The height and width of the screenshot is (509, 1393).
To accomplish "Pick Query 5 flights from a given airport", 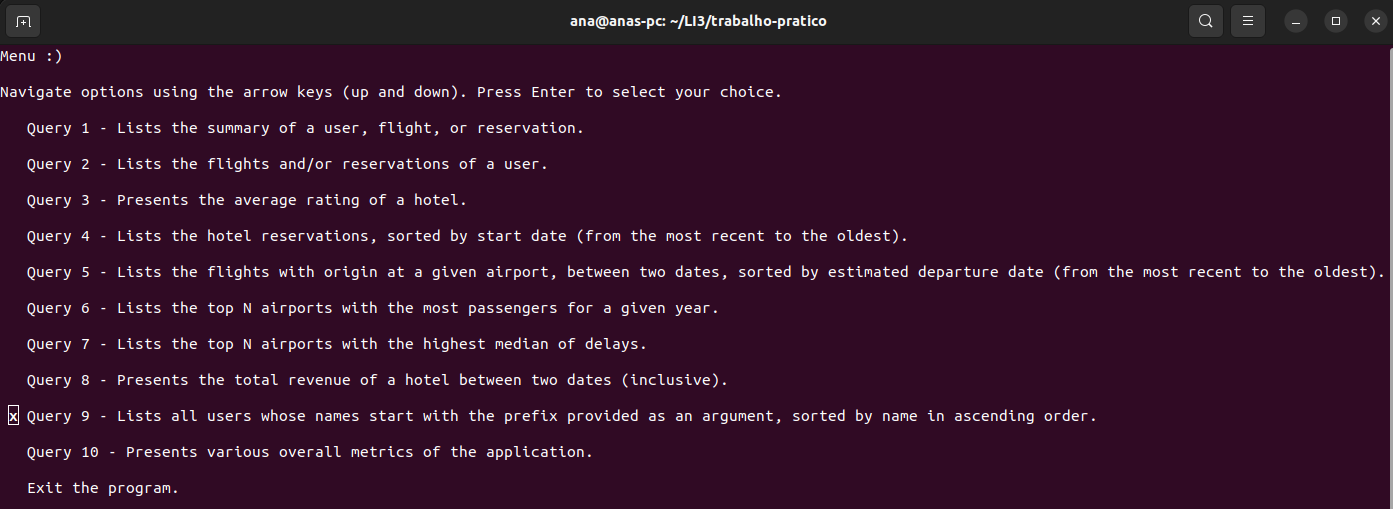I will (x=705, y=272).
